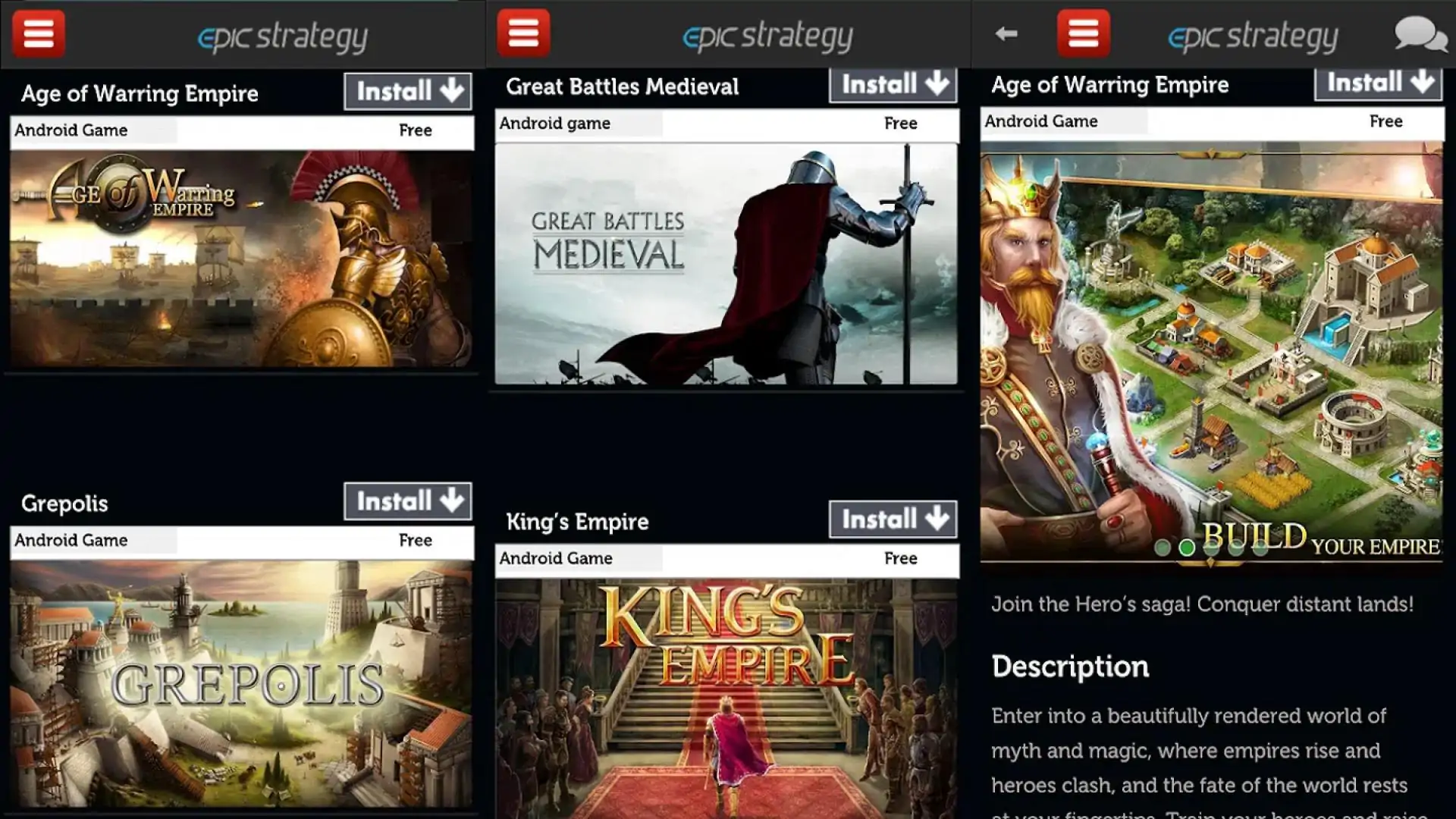The height and width of the screenshot is (819, 1456).
Task: Install Age of Warring Empire from the left list
Action: (x=408, y=92)
